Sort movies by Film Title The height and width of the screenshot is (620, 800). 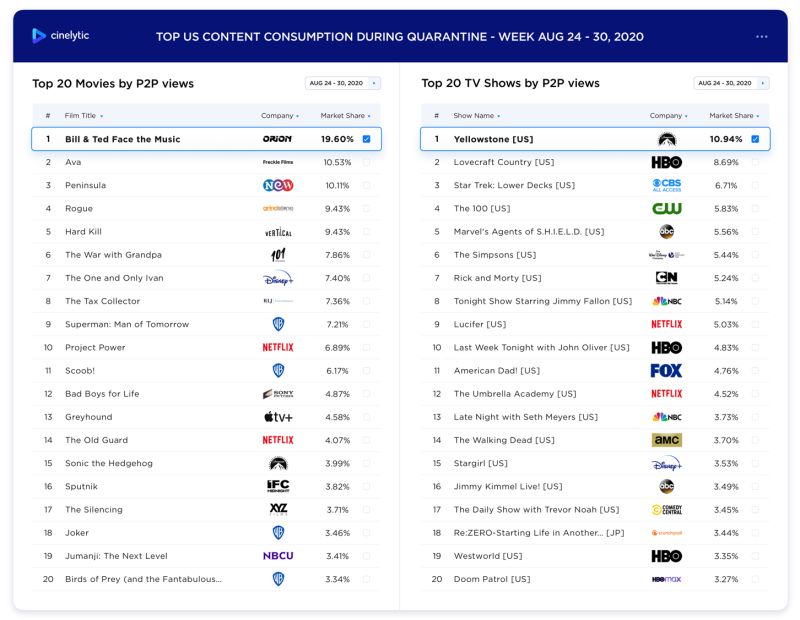(84, 116)
